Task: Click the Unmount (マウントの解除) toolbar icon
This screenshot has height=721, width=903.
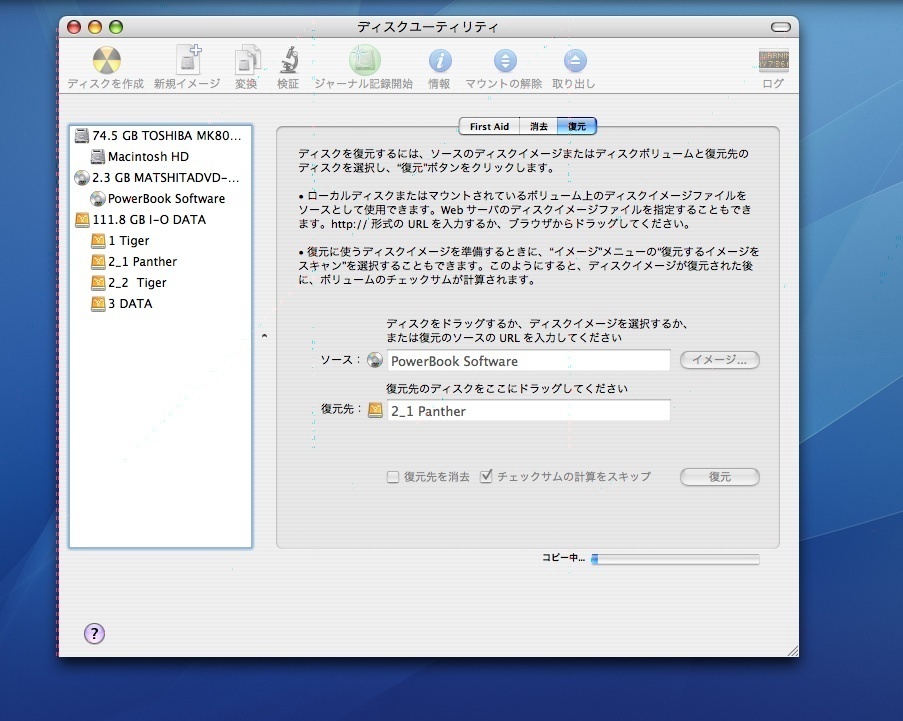Action: coord(504,60)
